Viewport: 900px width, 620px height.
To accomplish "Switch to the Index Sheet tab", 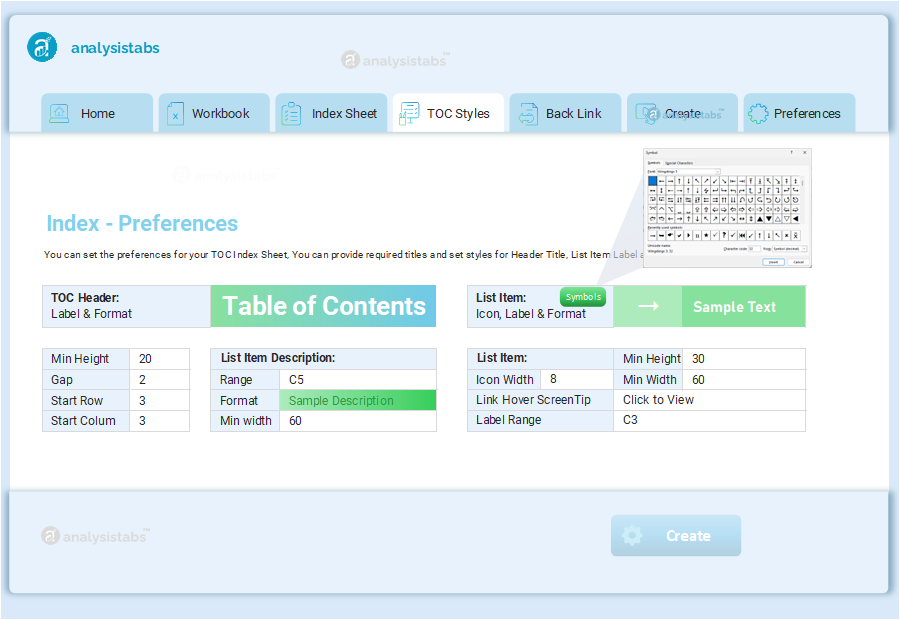I will [x=331, y=113].
